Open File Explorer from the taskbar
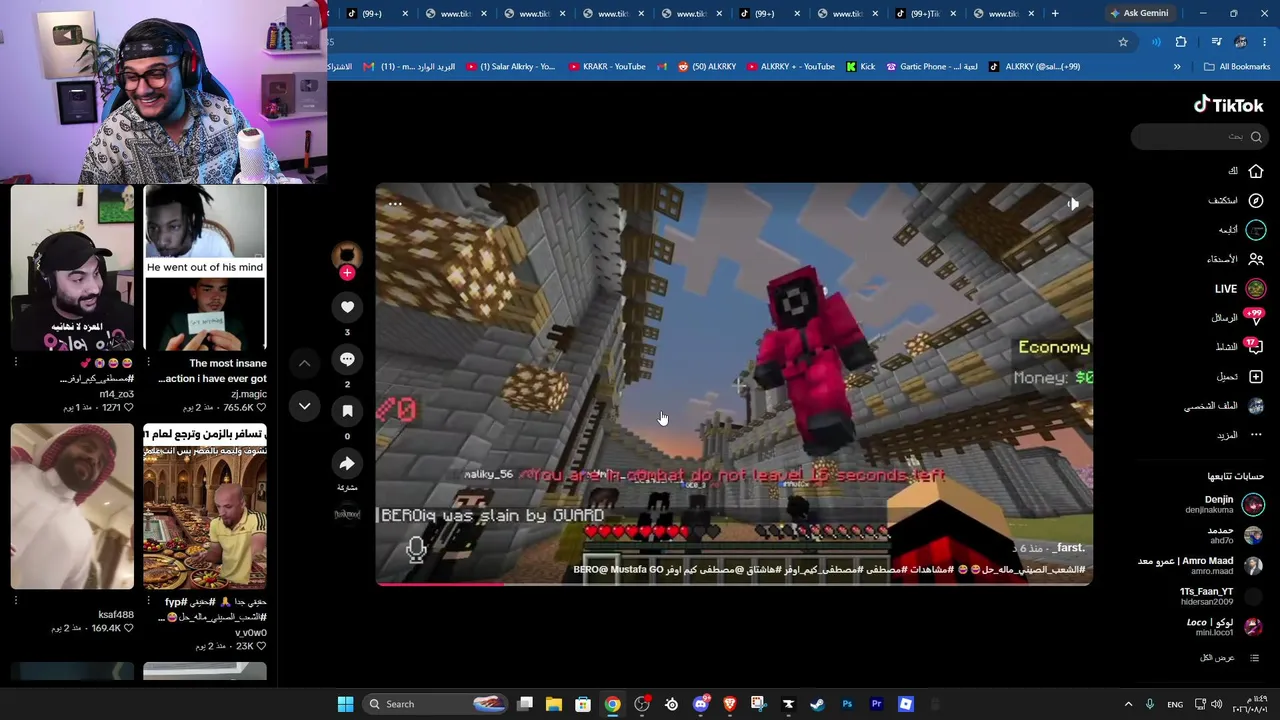The width and height of the screenshot is (1280, 720). [554, 704]
